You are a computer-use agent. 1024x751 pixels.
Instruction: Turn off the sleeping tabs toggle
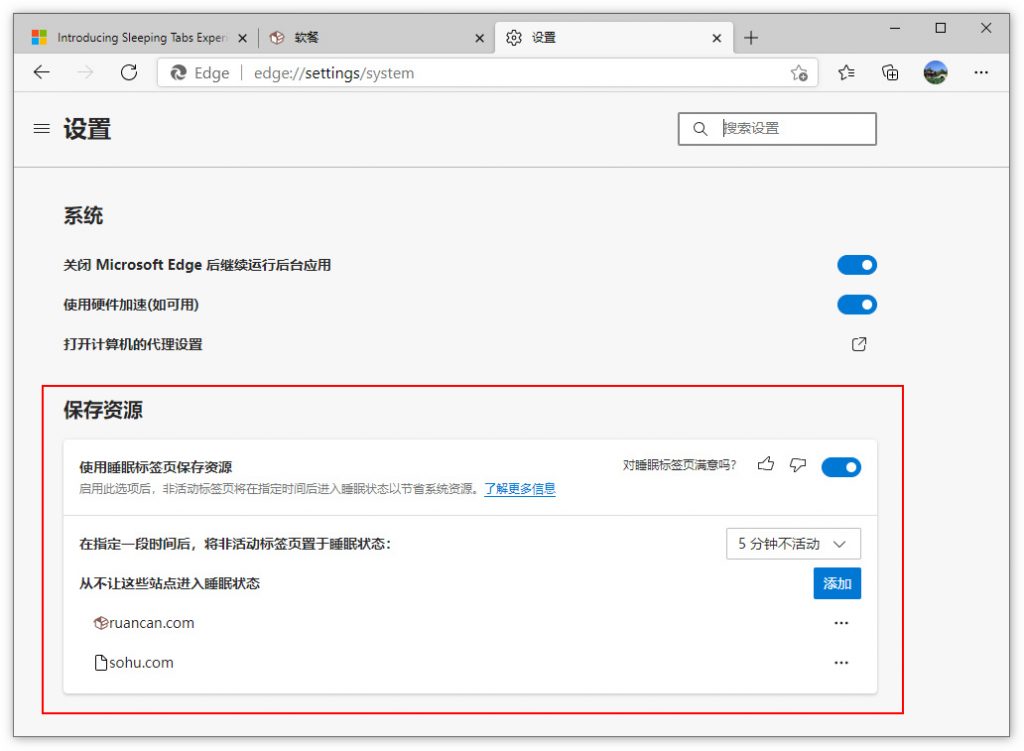(841, 467)
